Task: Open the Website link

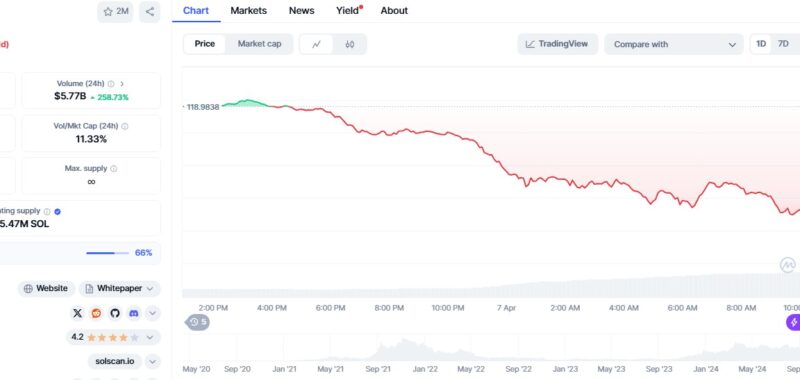Action: pyautogui.click(x=46, y=289)
